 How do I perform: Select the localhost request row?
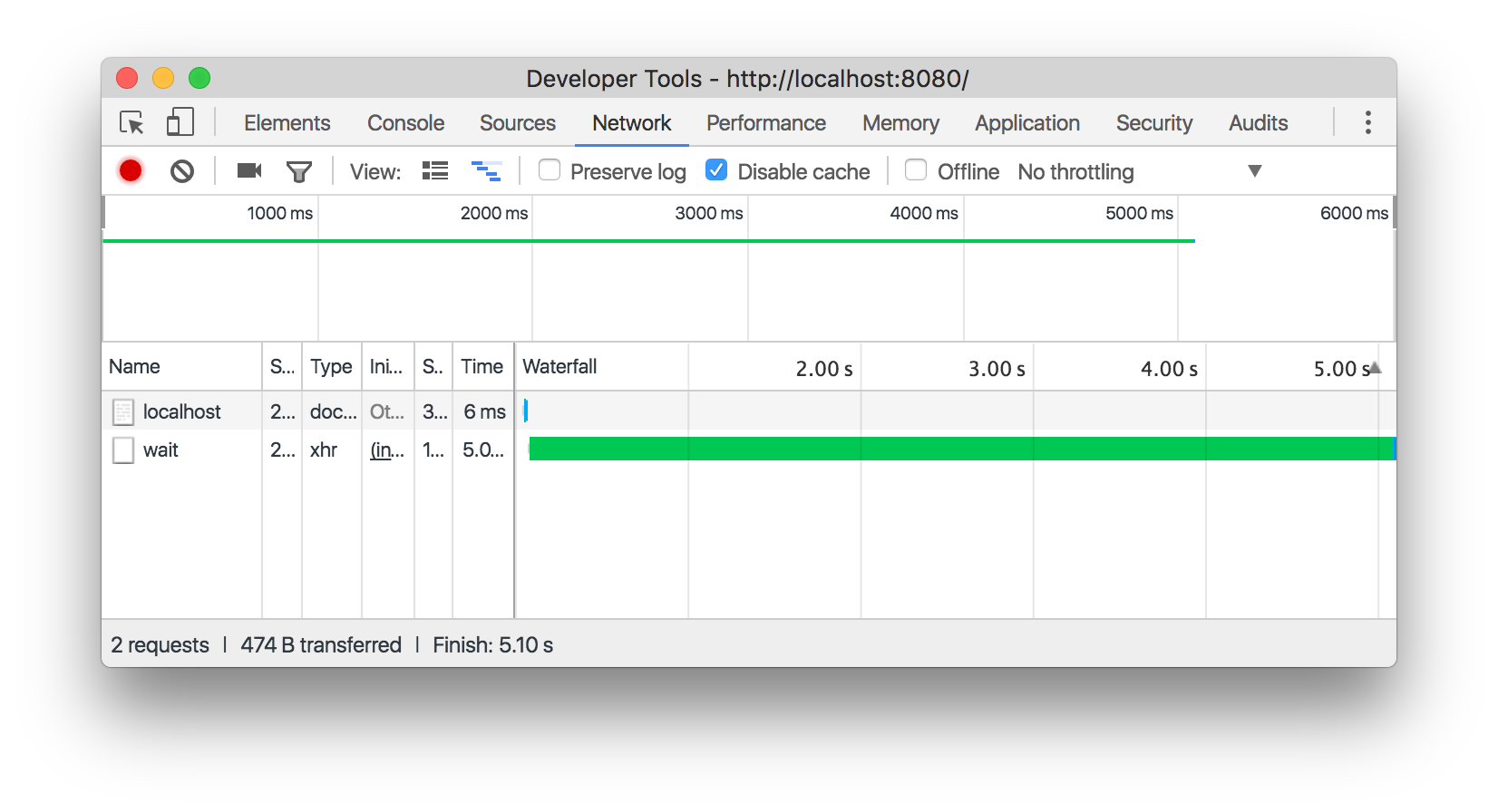749,411
